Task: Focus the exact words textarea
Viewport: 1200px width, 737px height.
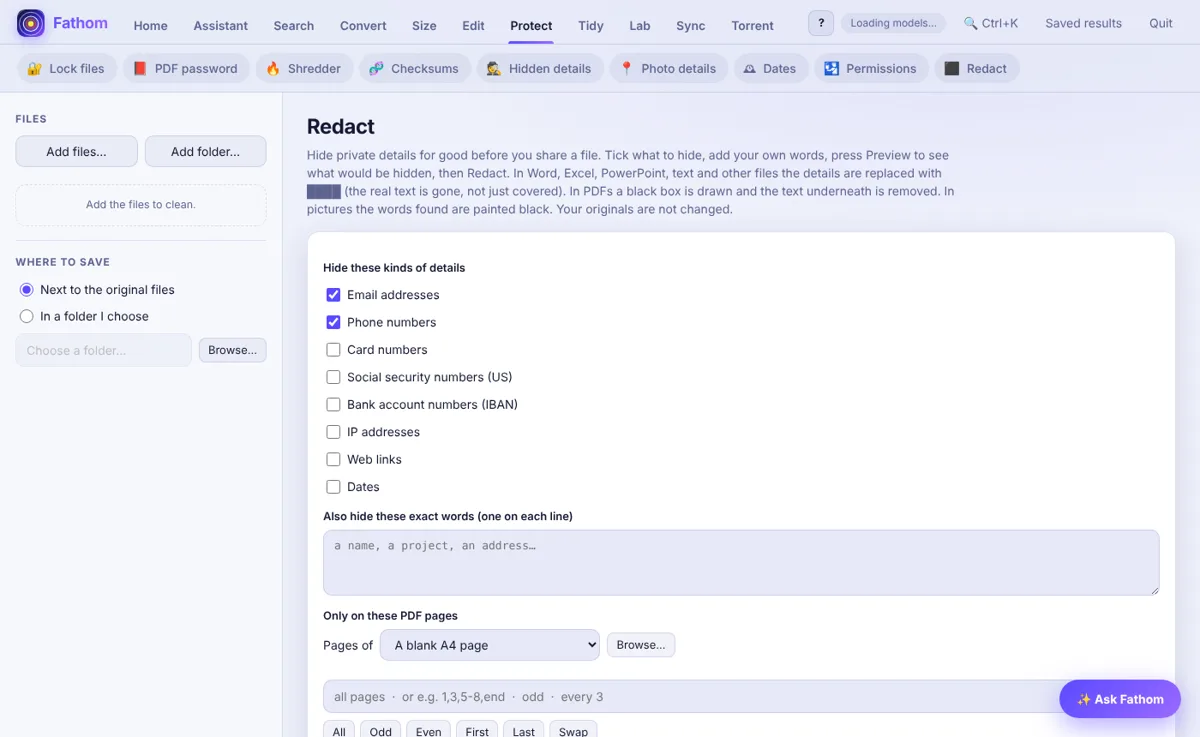Action: pyautogui.click(x=741, y=563)
